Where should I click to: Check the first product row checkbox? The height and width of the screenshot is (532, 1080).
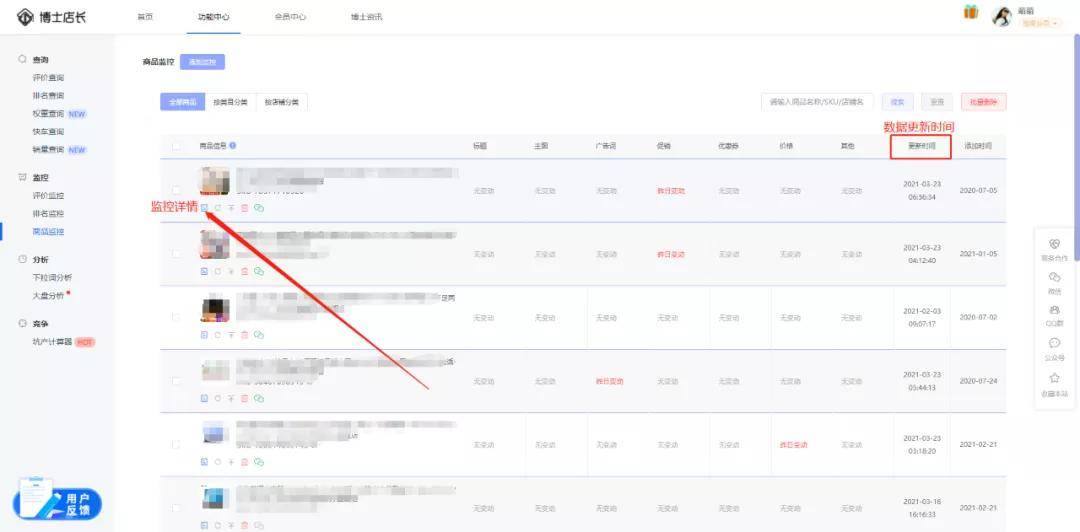coord(176,190)
